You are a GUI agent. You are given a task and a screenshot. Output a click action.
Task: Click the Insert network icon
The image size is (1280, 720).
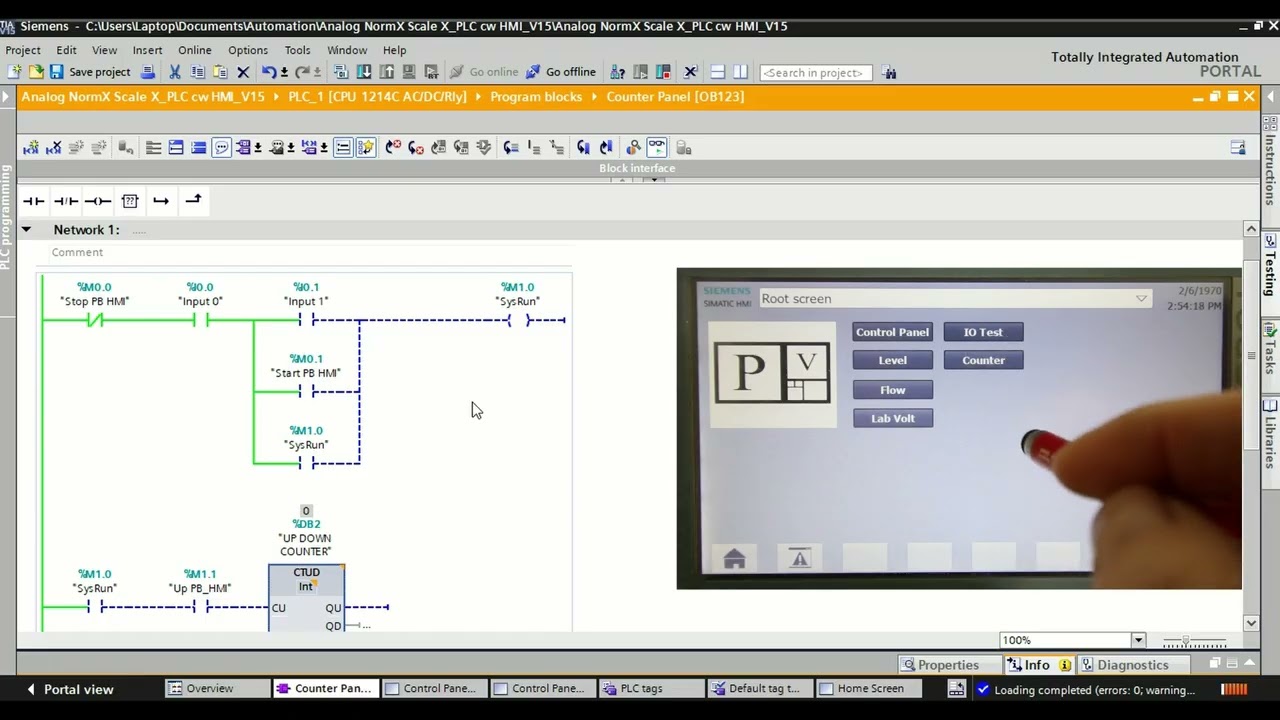pyautogui.click(x=31, y=148)
